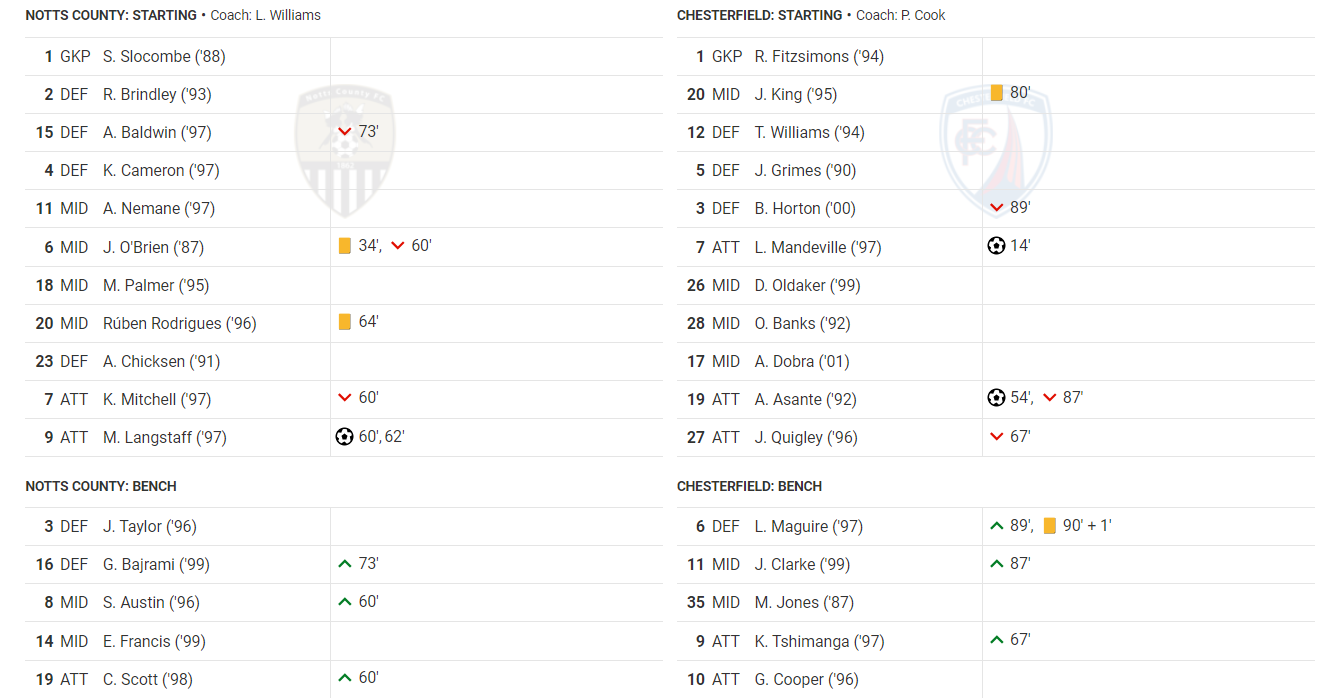Click J. Quigley's 67' substituted-off arrow
This screenshot has height=698, width=1332.
click(996, 436)
